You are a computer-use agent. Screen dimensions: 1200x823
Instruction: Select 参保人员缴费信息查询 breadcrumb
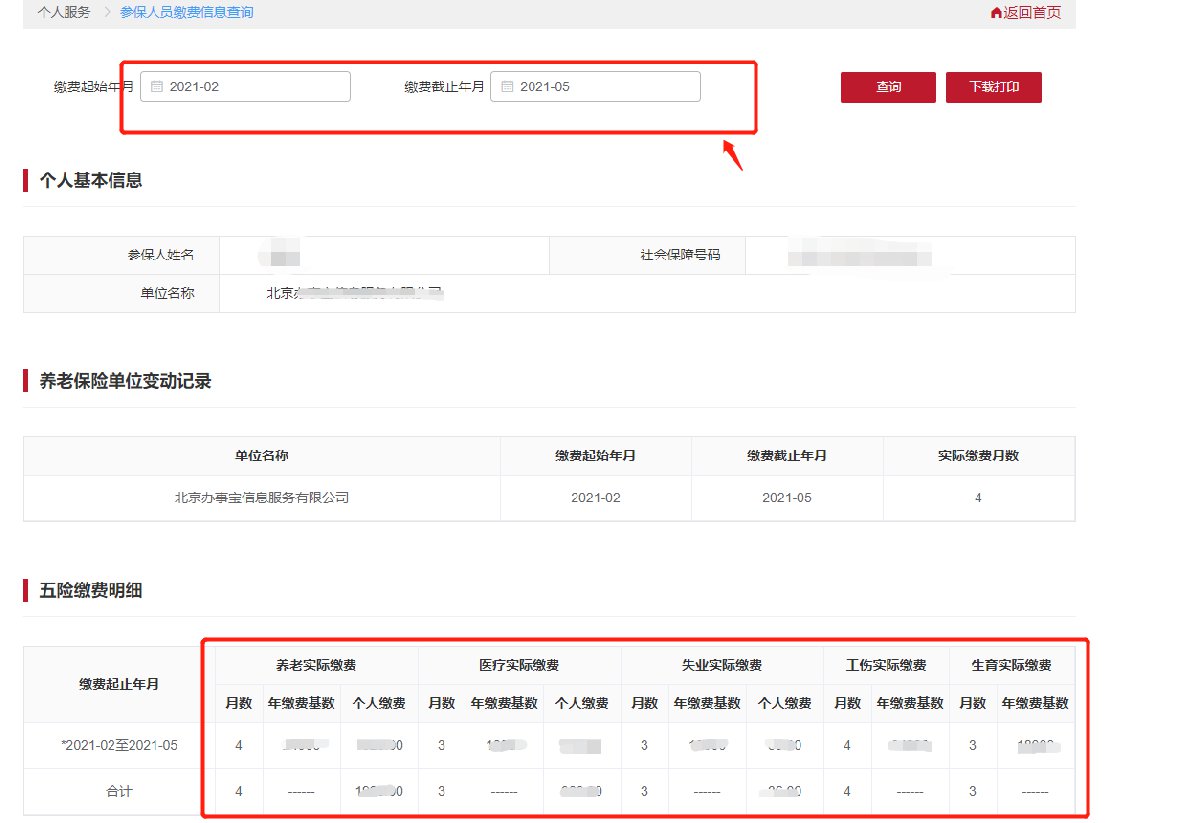click(187, 13)
